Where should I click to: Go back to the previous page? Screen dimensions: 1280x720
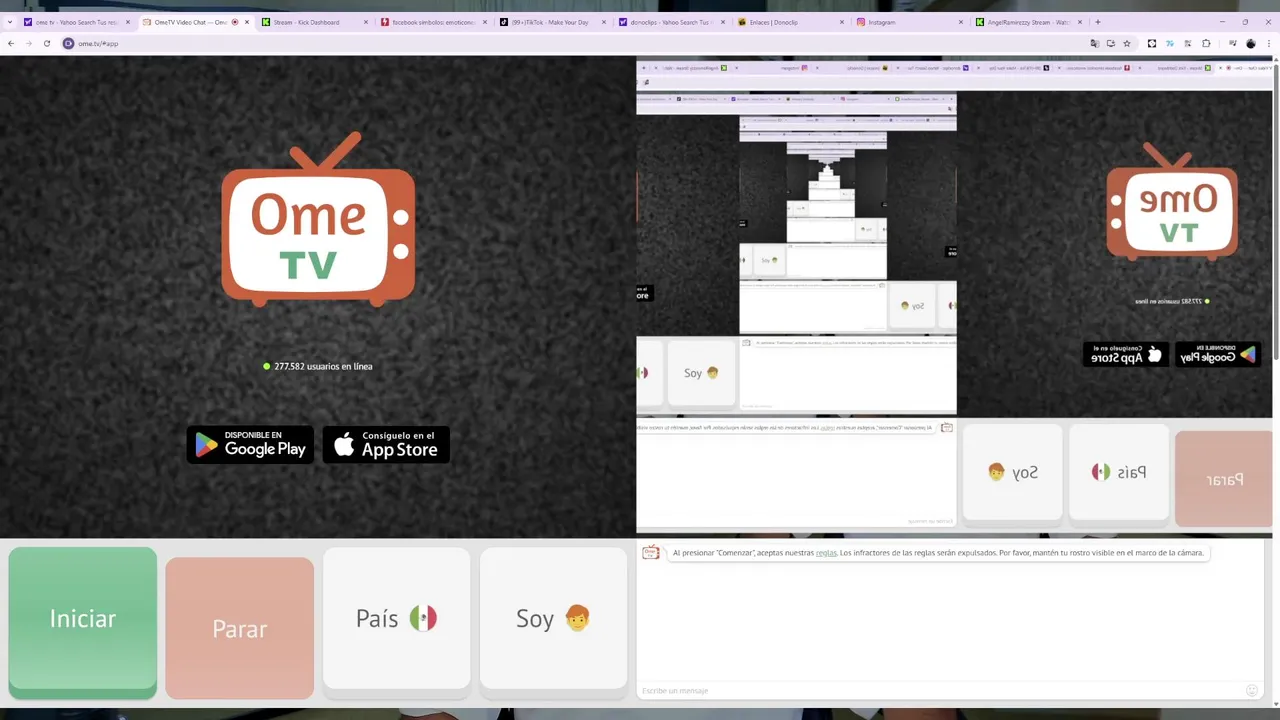click(11, 43)
